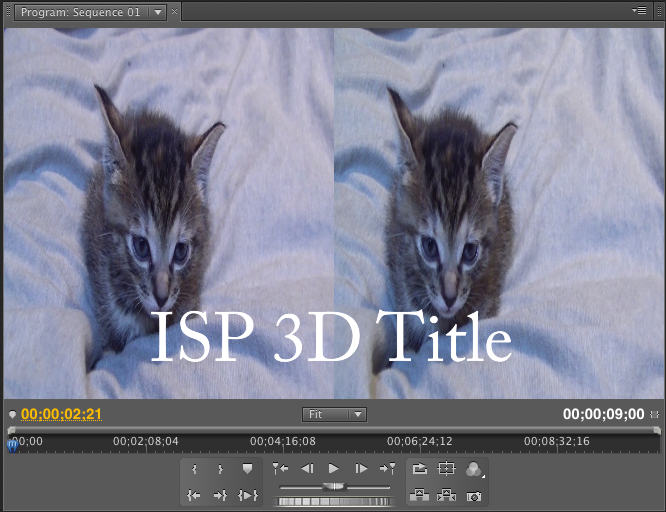This screenshot has width=666, height=512.
Task: Click the Set Out Point button
Action: [x=220, y=469]
